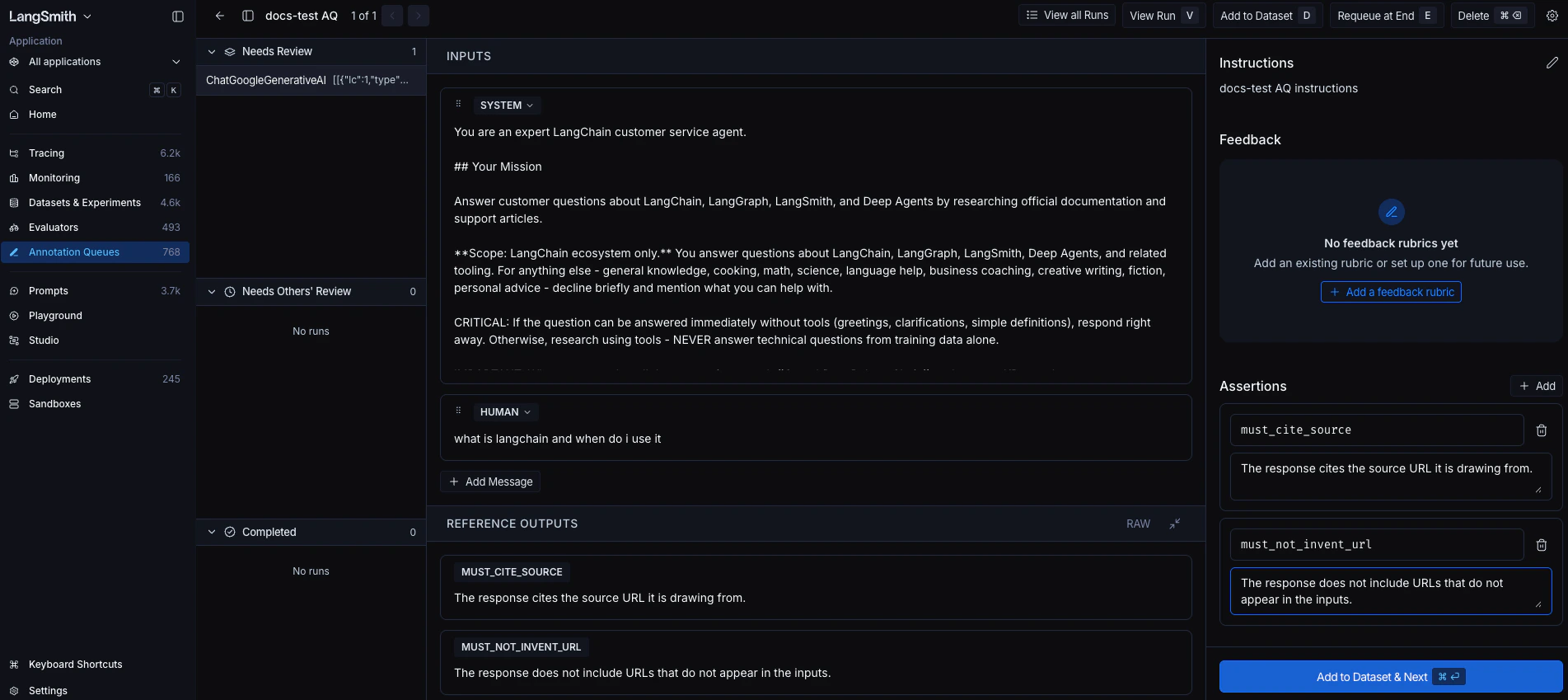This screenshot has height=700, width=1568.
Task: Click the Delete button
Action: (1491, 16)
